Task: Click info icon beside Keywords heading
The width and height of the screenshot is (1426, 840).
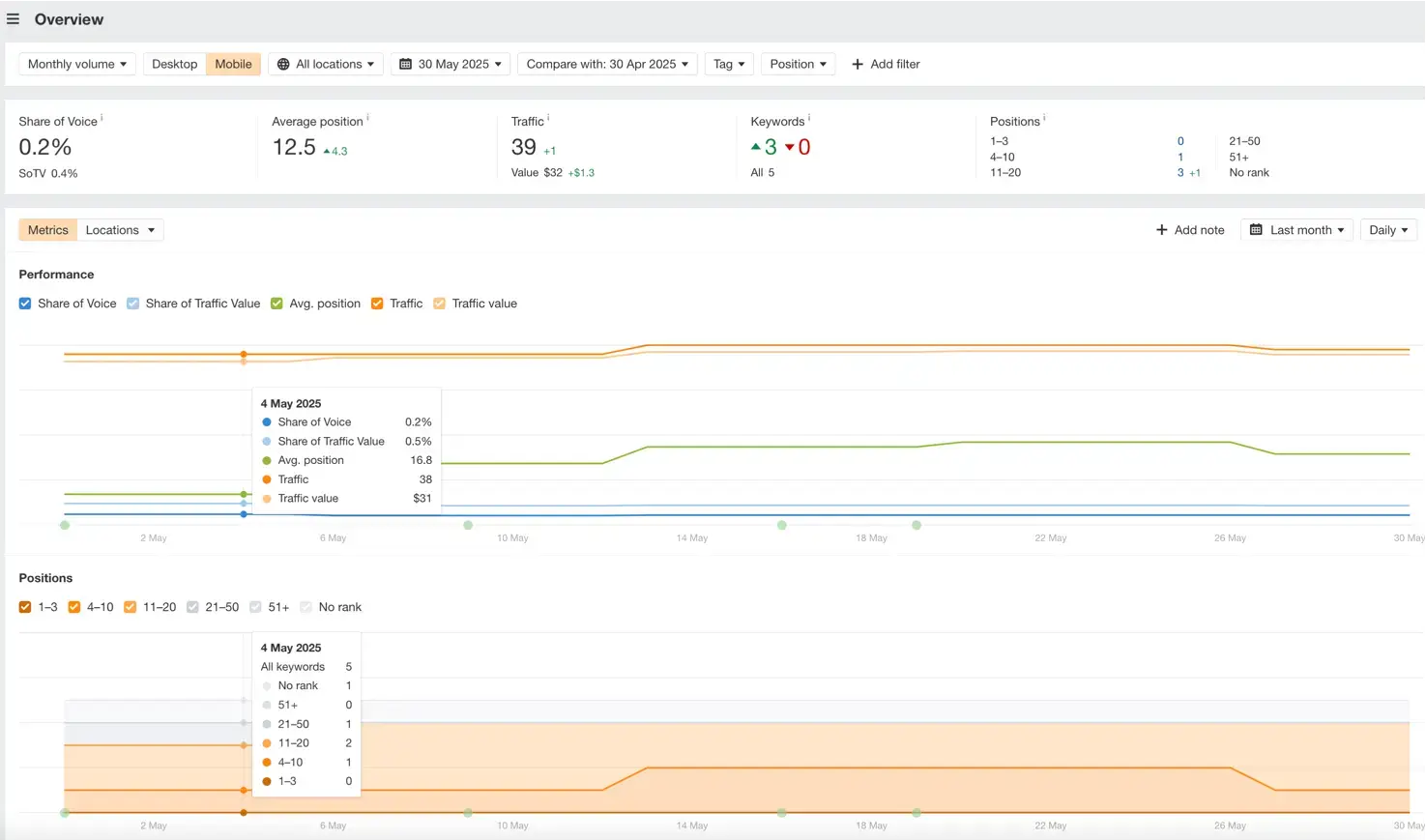Action: 809,118
